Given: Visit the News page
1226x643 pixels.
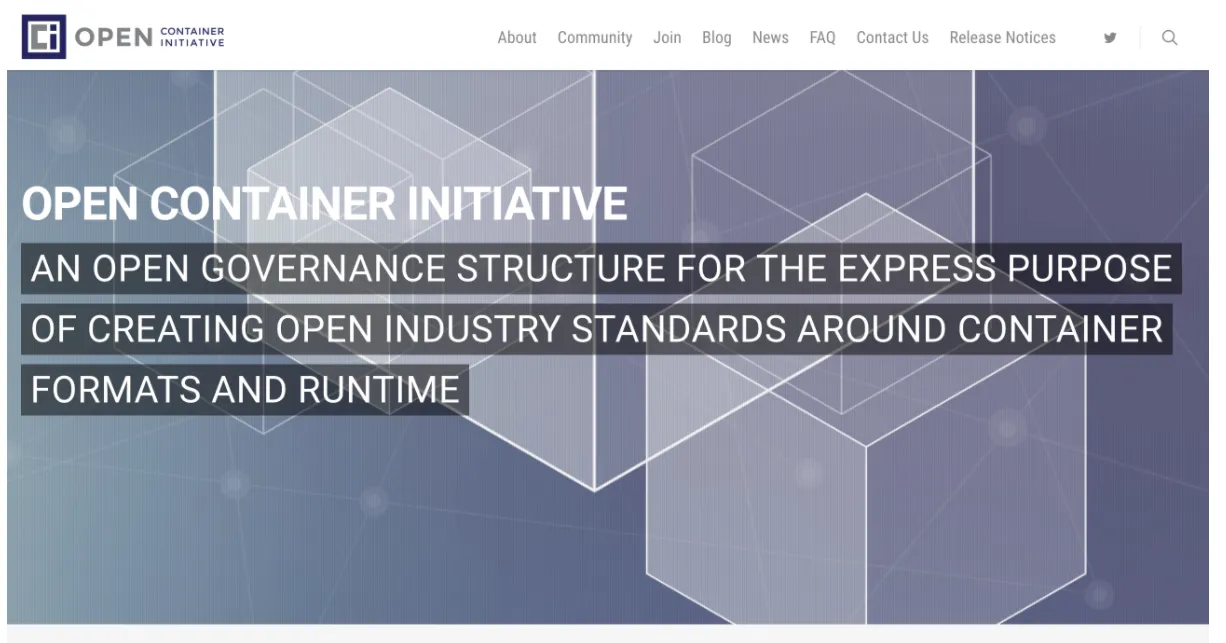Looking at the screenshot, I should coord(770,38).
